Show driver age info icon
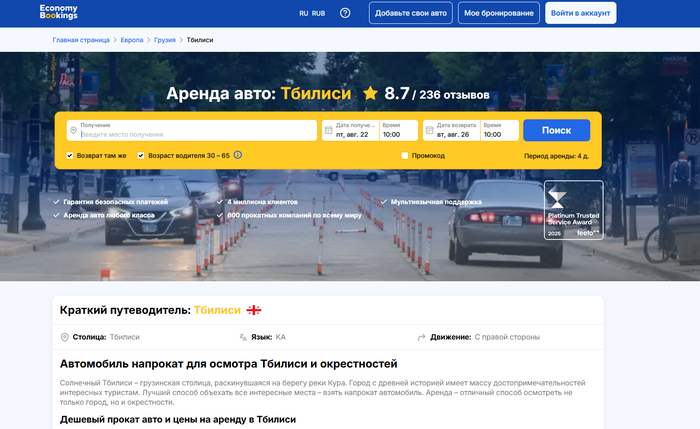The image size is (700, 429). point(238,155)
